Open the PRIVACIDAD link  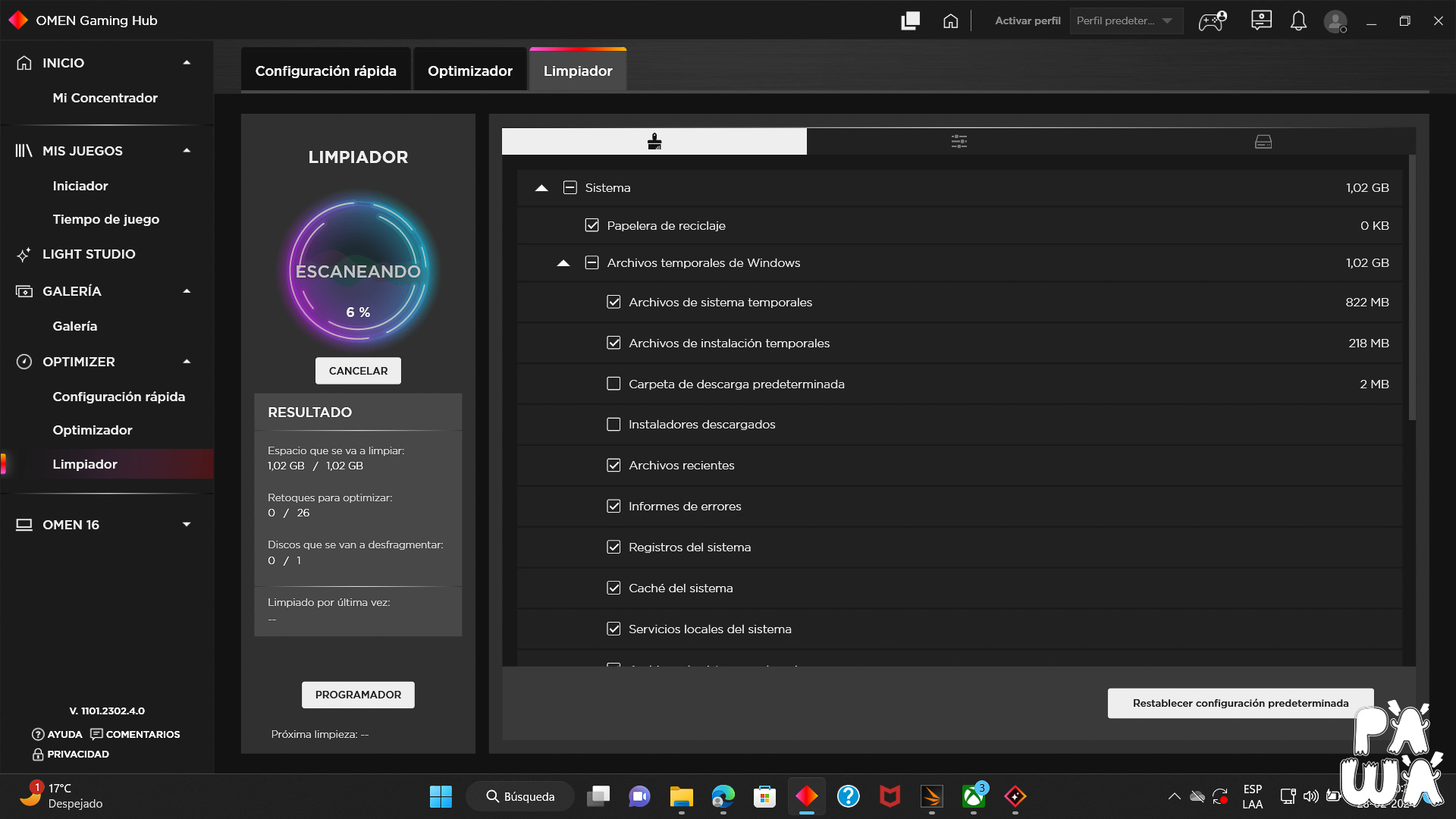coord(71,755)
